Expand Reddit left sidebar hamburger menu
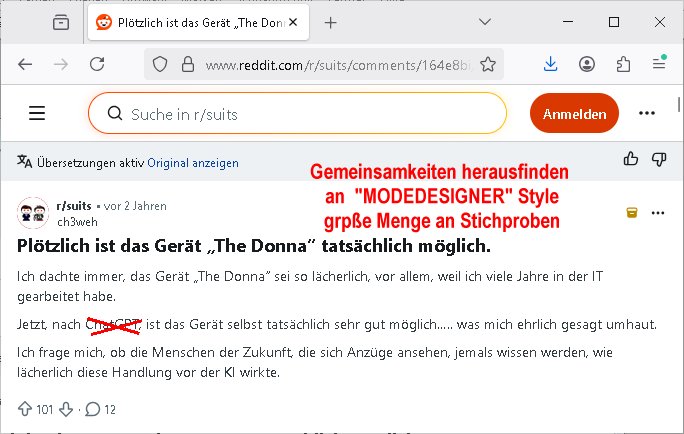This screenshot has width=684, height=434. [37, 113]
